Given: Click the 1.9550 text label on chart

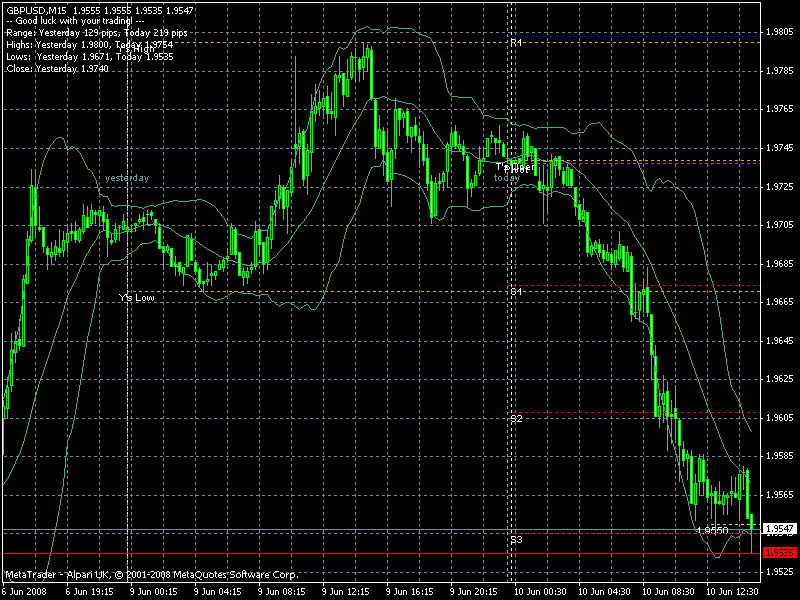Looking at the screenshot, I should (x=712, y=531).
